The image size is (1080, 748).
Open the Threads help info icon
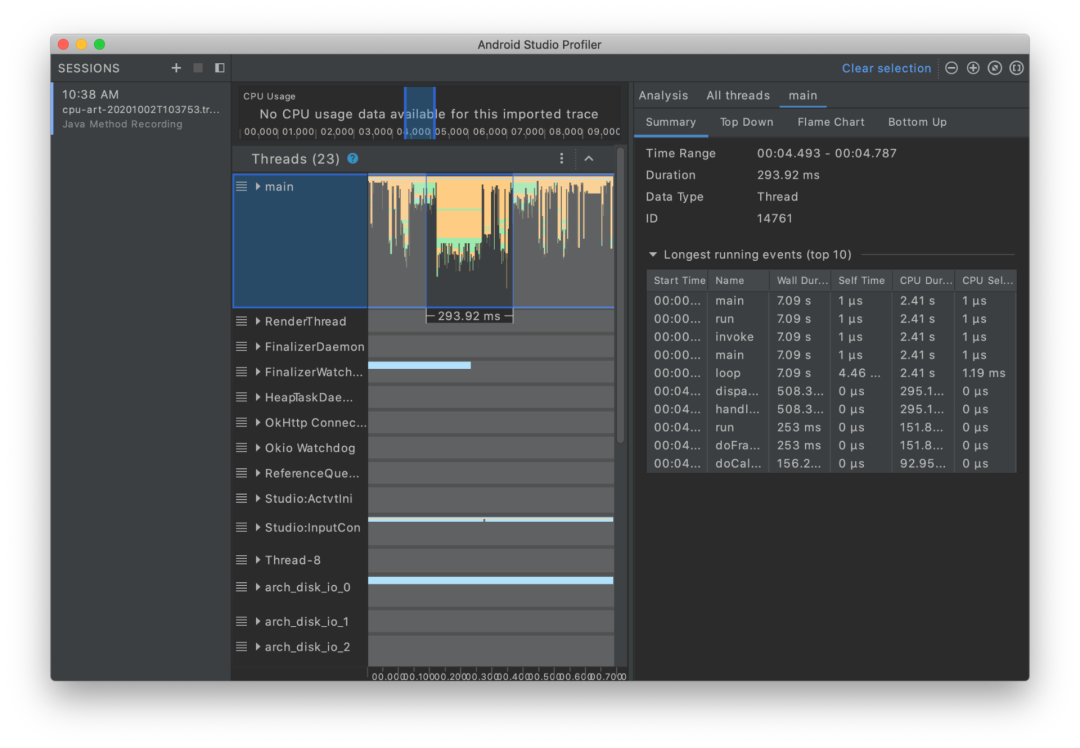[x=353, y=159]
